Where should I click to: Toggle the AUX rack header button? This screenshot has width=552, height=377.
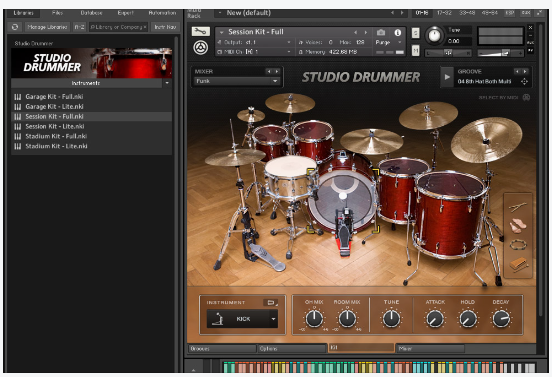[x=526, y=13]
